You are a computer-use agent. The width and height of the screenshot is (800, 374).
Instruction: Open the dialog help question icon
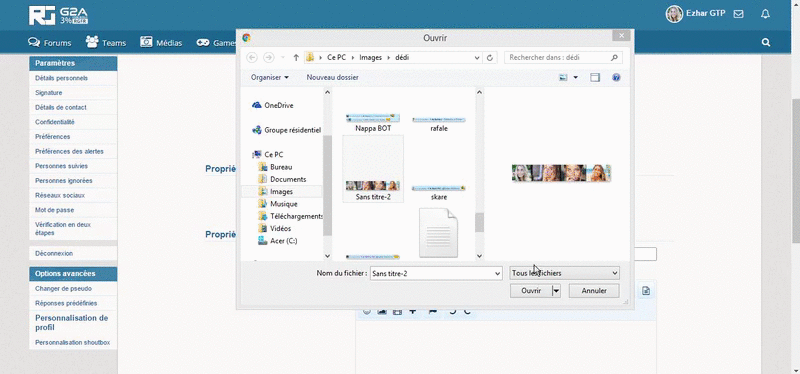point(616,78)
